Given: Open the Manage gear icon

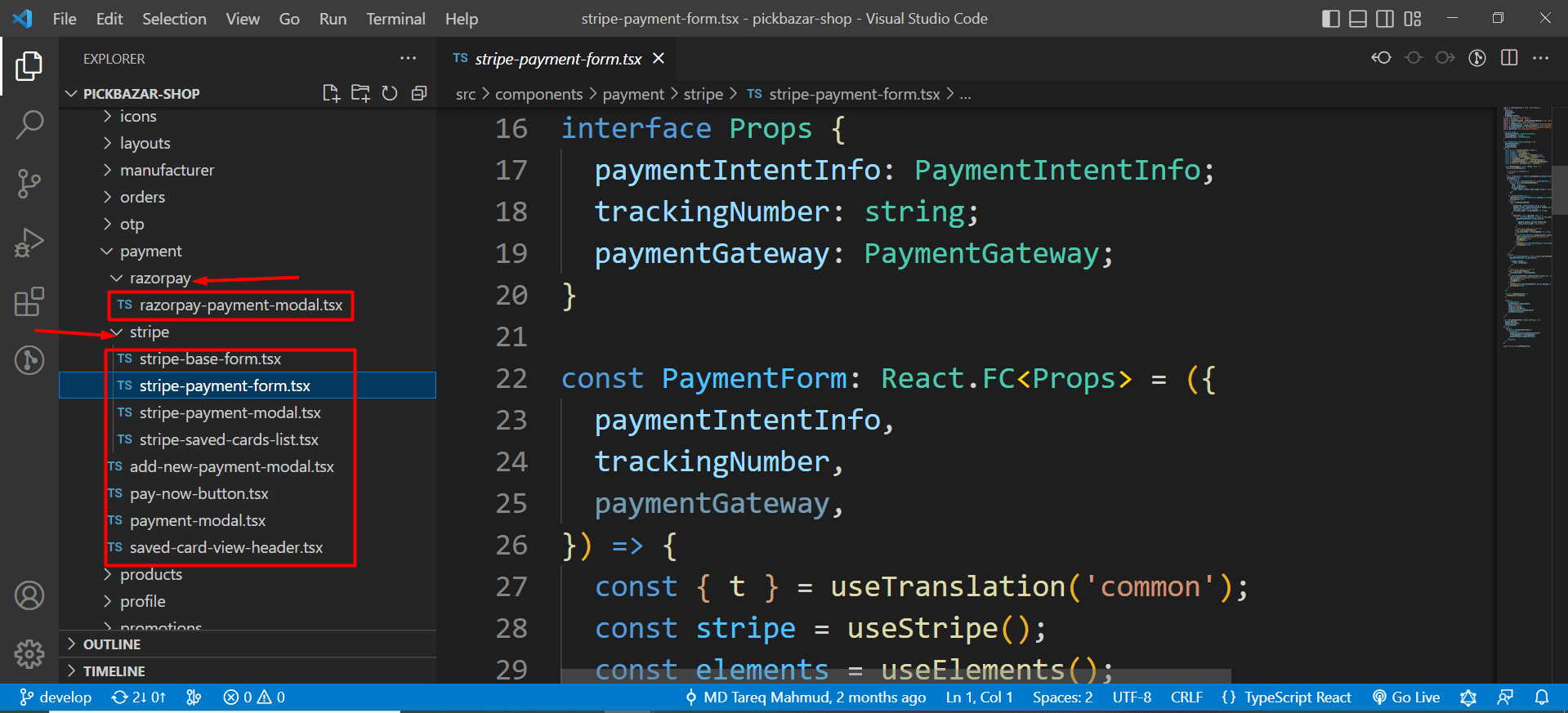Looking at the screenshot, I should coord(29,653).
